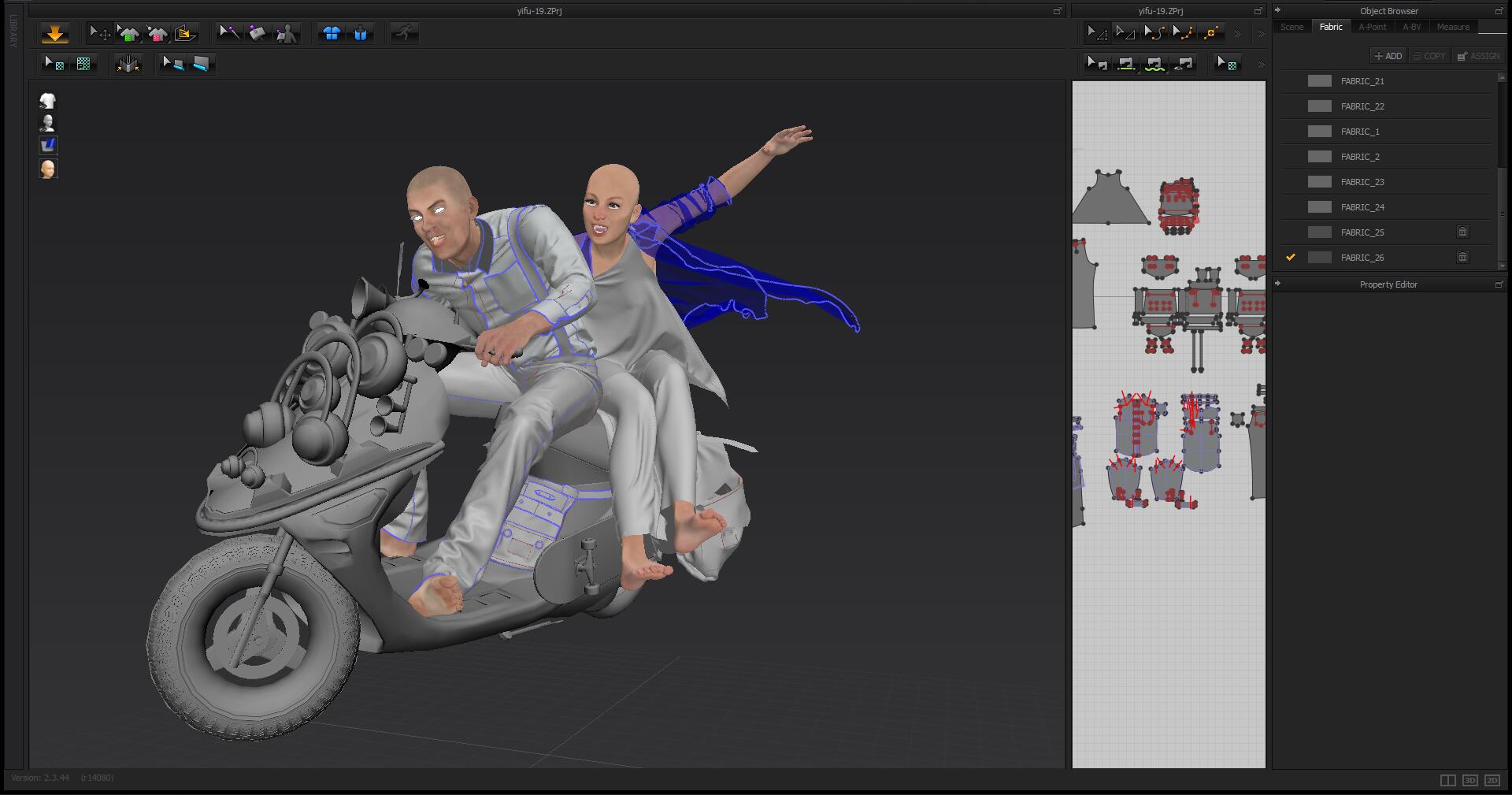Expand hidden tools in 2D upper toolbar

(1238, 33)
